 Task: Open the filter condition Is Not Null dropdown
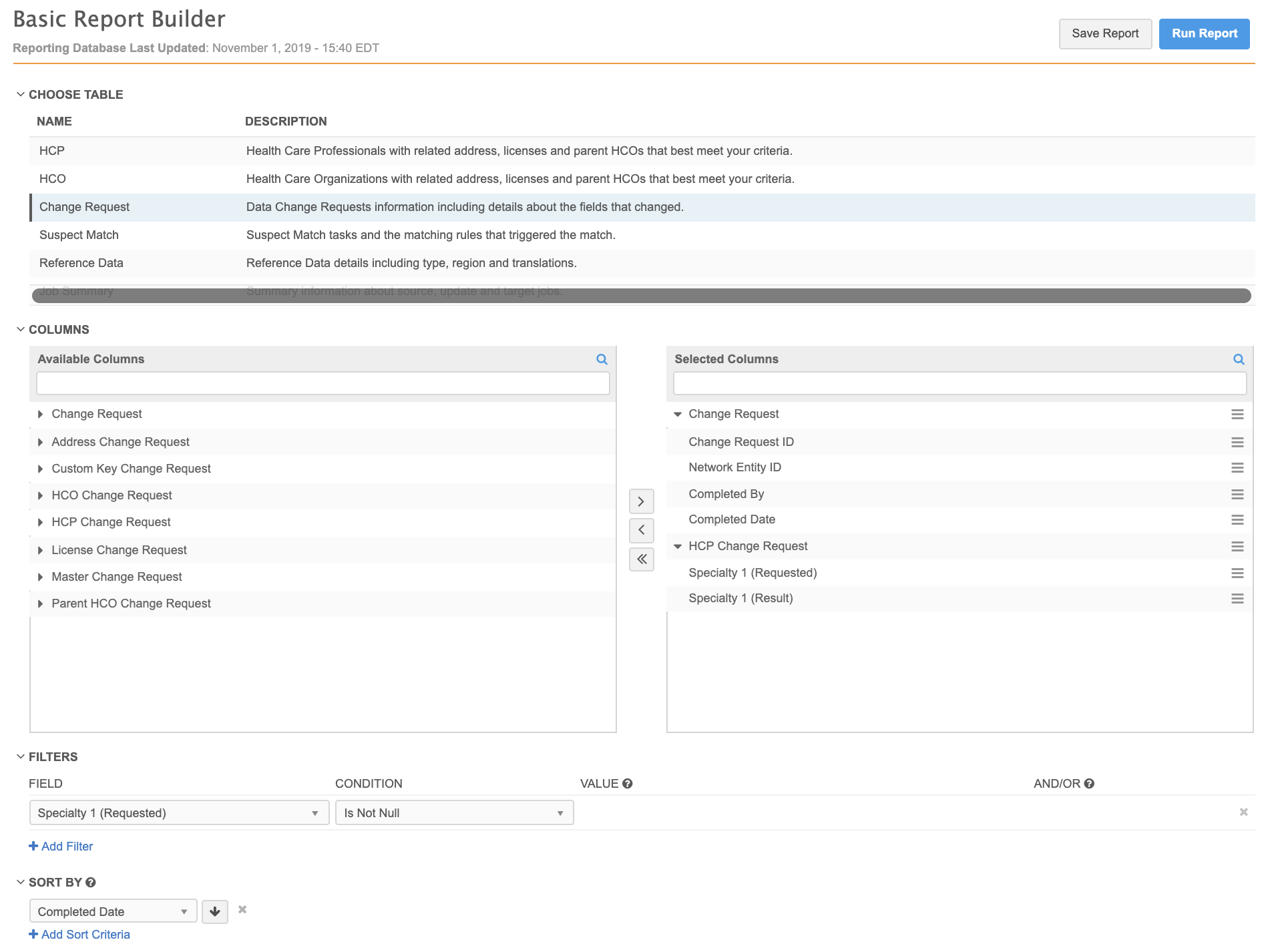coord(454,812)
